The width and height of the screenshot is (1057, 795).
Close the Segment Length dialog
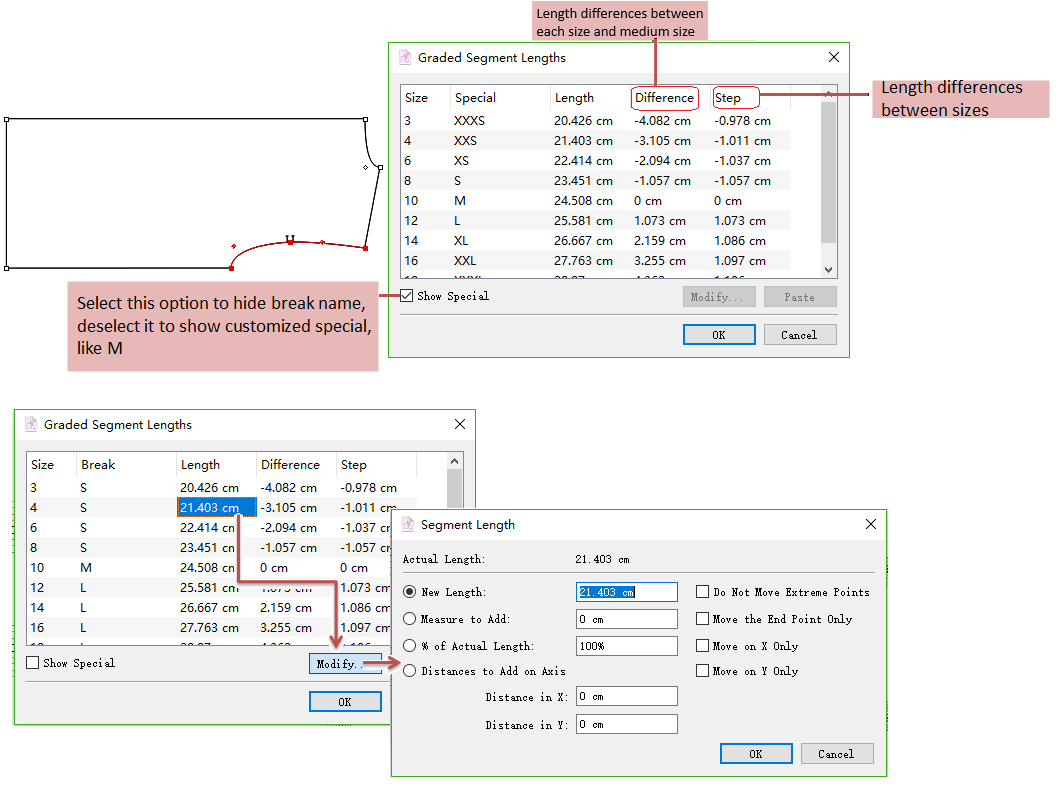tap(870, 524)
